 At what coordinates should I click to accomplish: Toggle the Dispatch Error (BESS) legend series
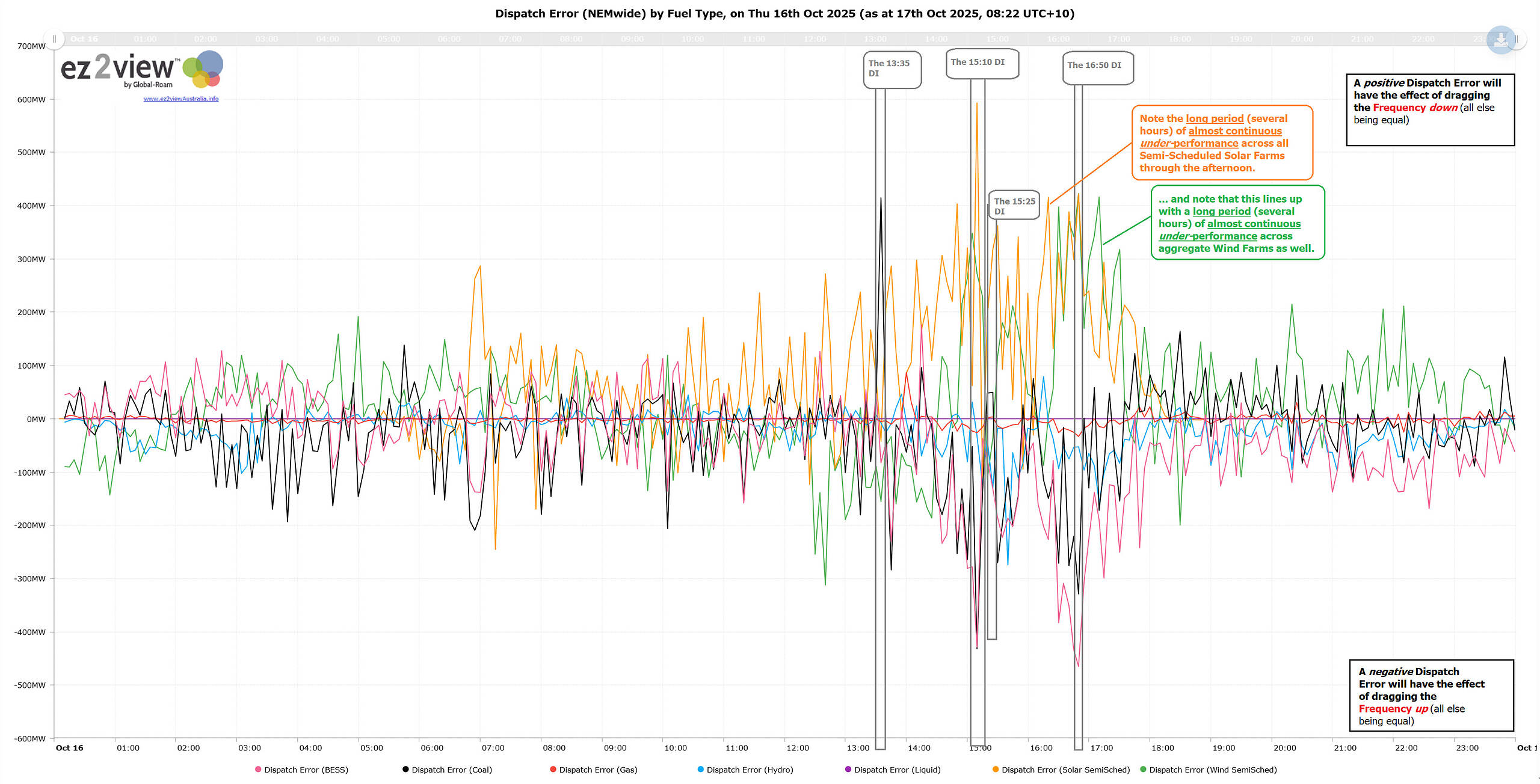click(306, 770)
